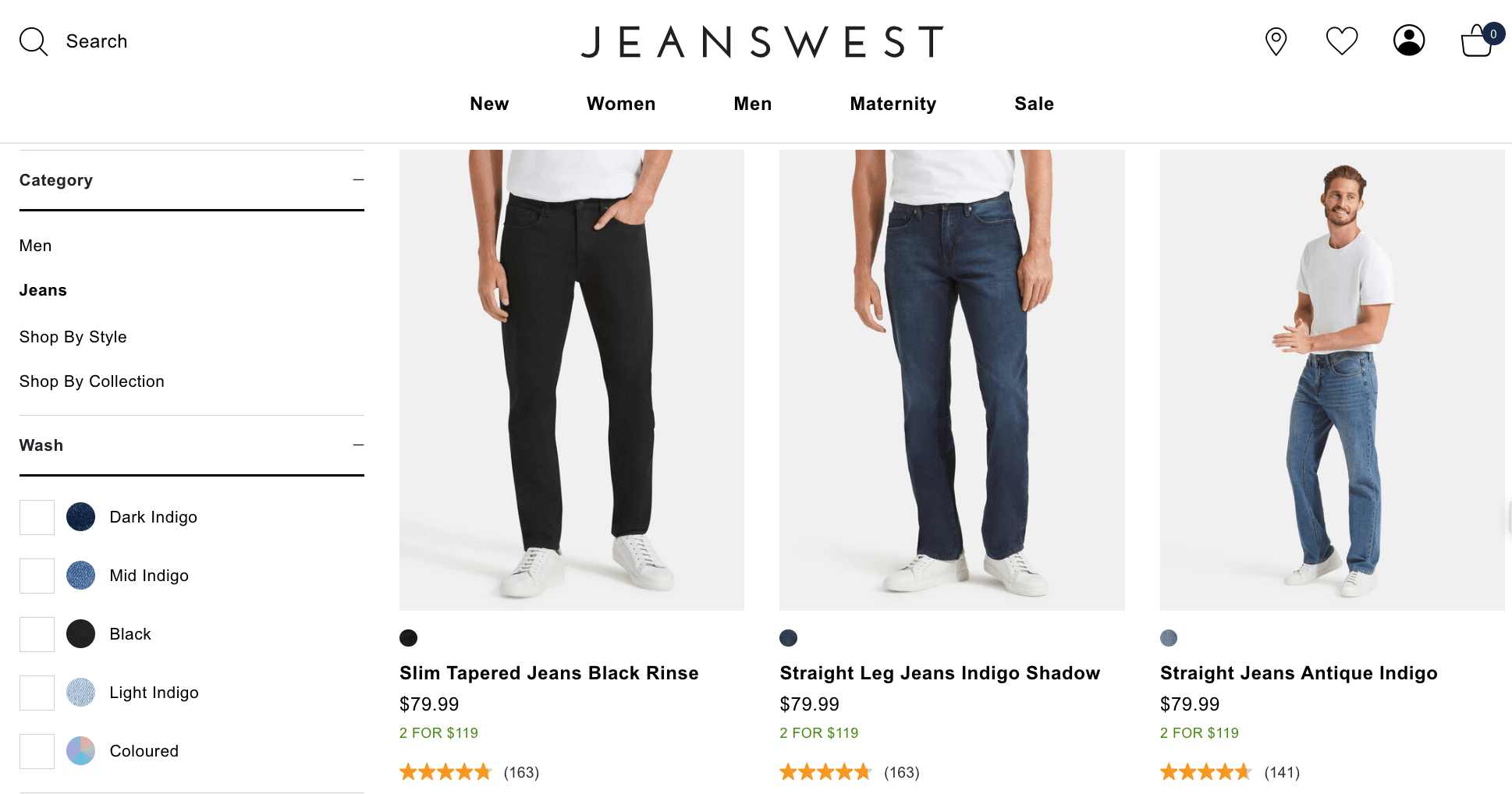Click the Jeanswest logo

762,42
